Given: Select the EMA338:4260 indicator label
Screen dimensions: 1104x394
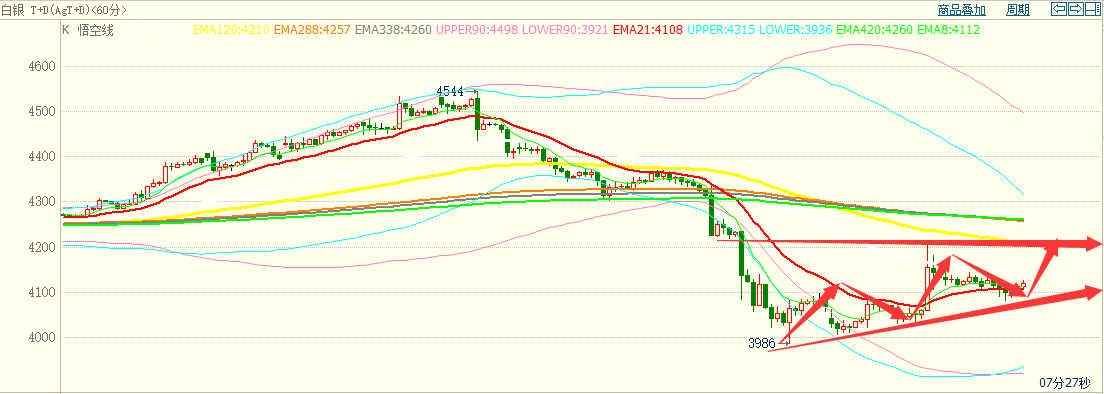Looking at the screenshot, I should [395, 30].
